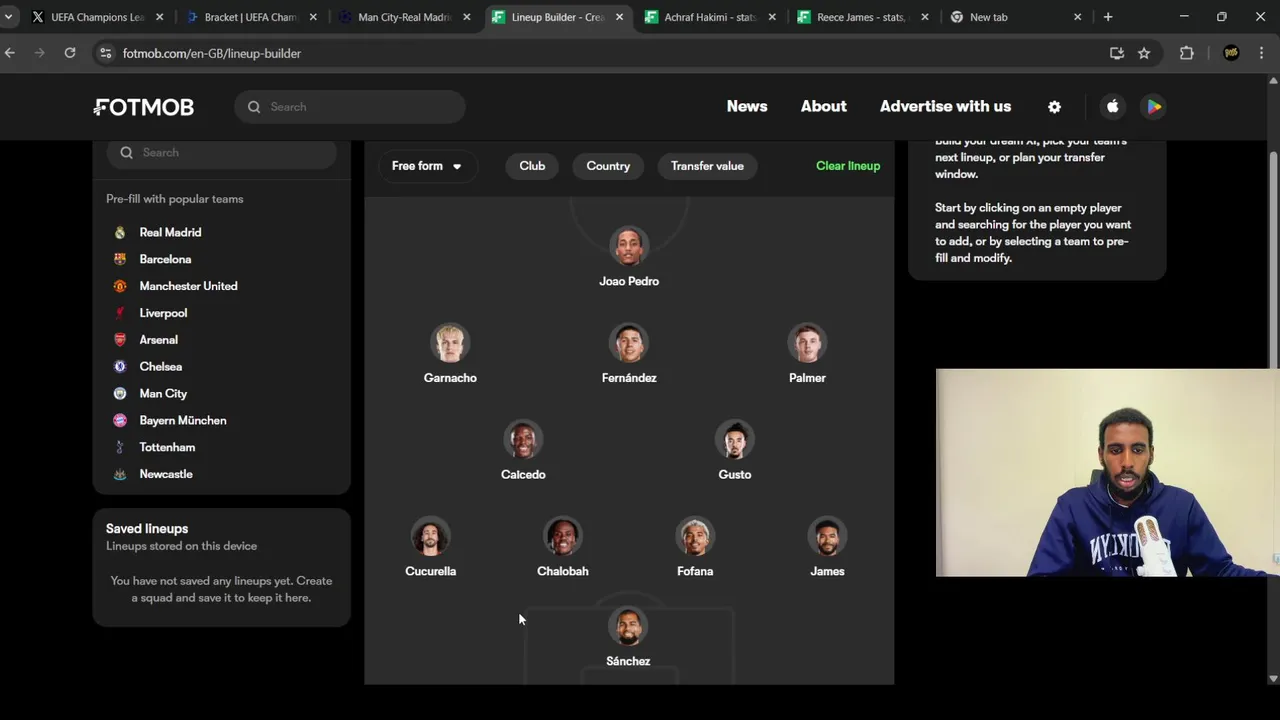Image resolution: width=1280 pixels, height=720 pixels.
Task: Select Palmer player avatar
Action: 807,343
